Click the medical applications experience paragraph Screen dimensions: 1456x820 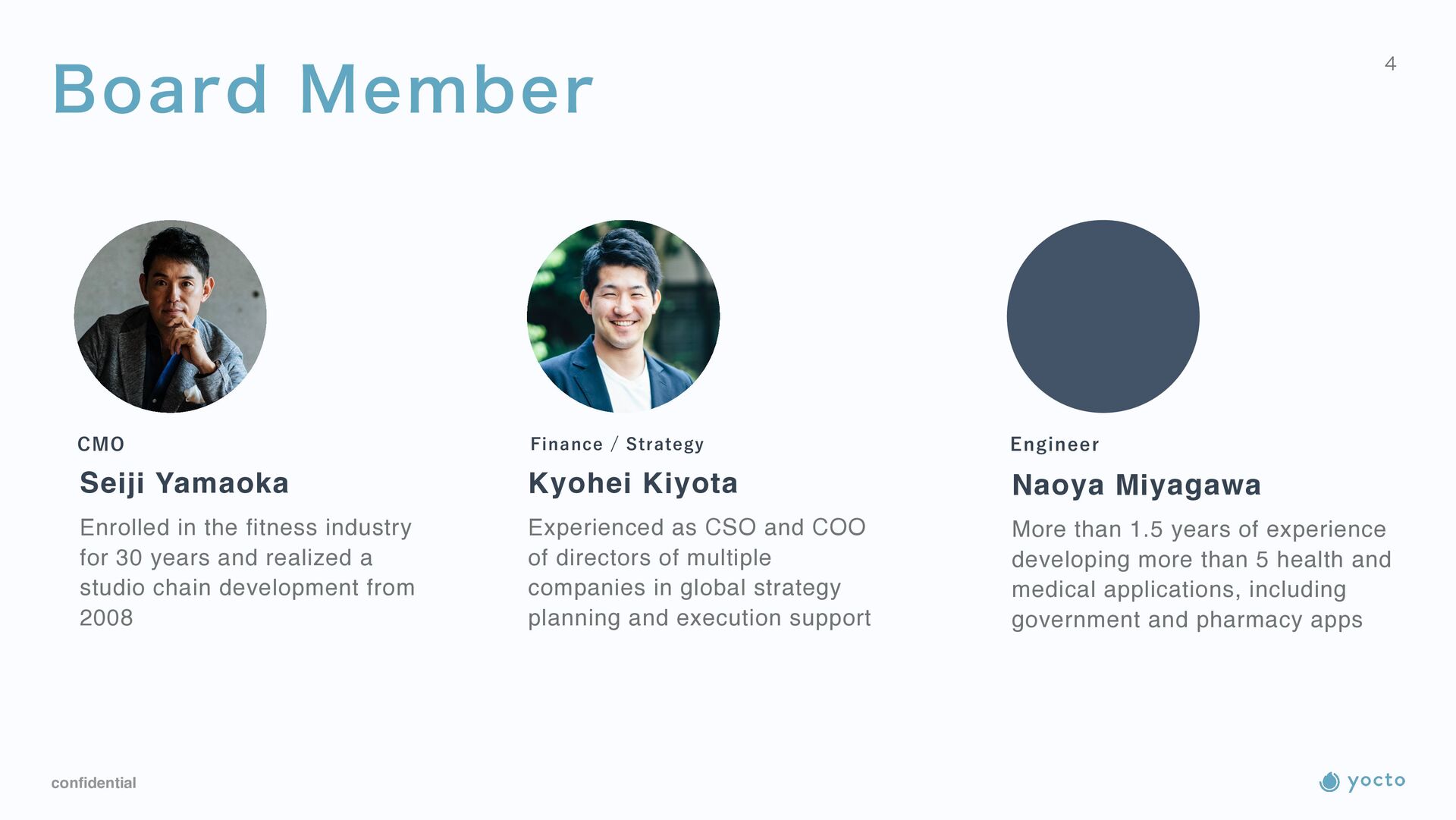1201,574
